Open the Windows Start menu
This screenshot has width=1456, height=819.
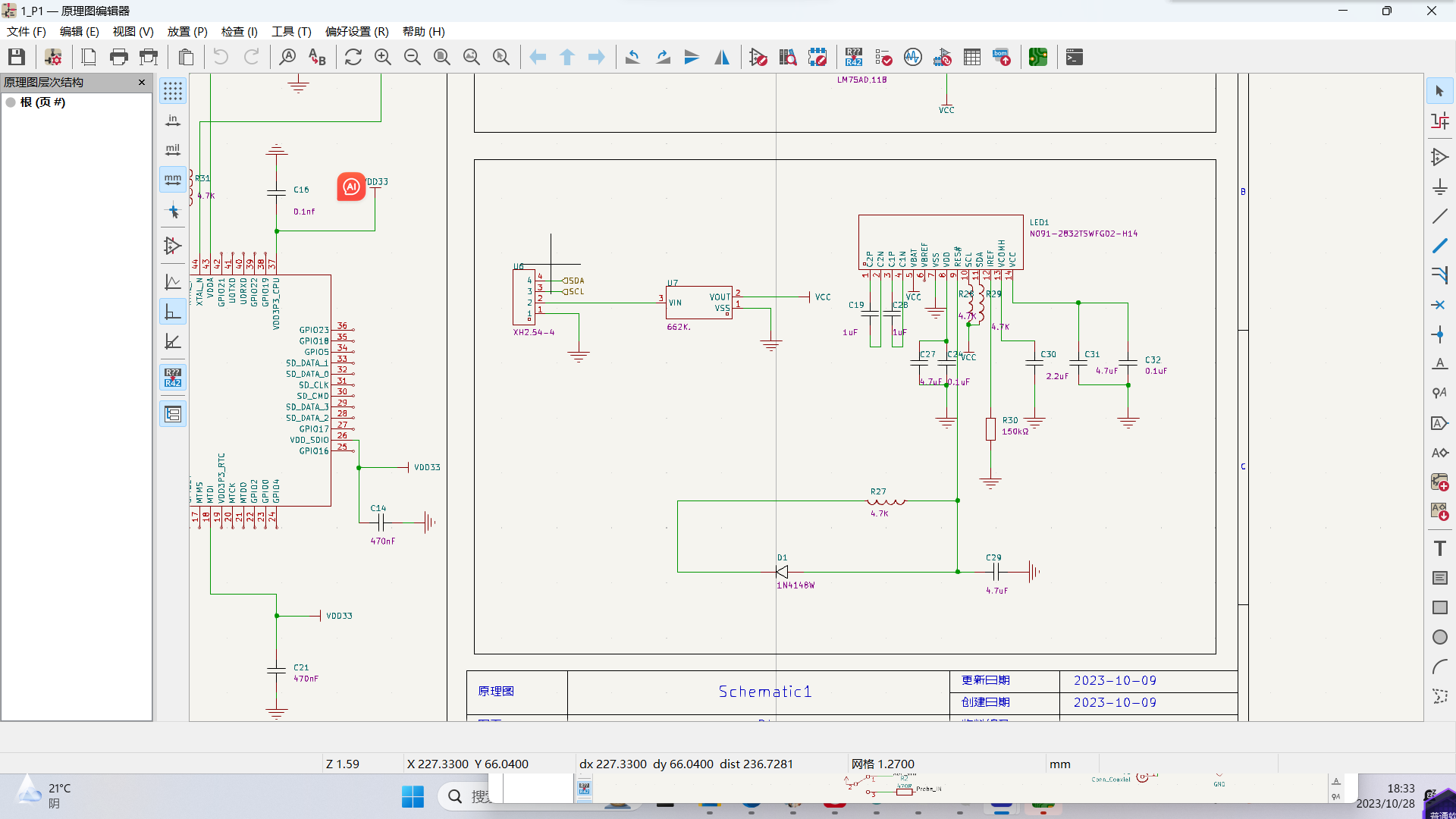coord(413,796)
